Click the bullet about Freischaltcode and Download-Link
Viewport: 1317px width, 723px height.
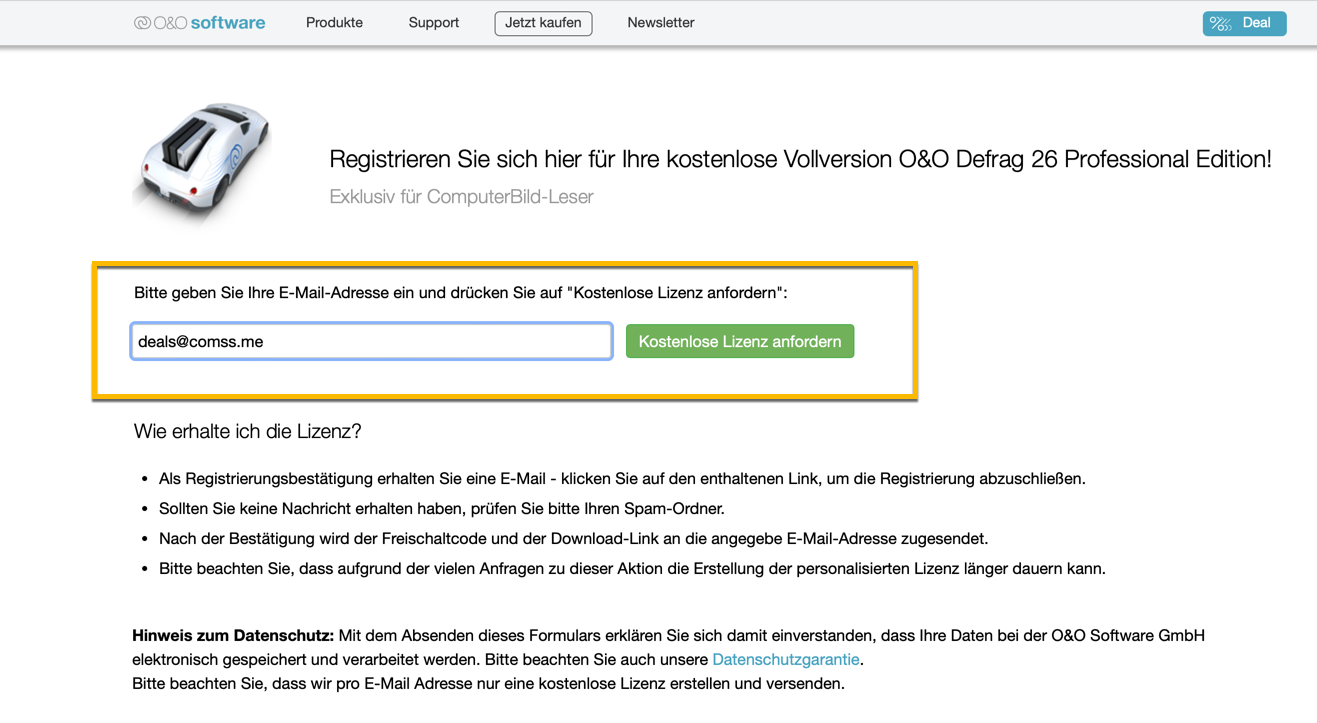point(573,539)
